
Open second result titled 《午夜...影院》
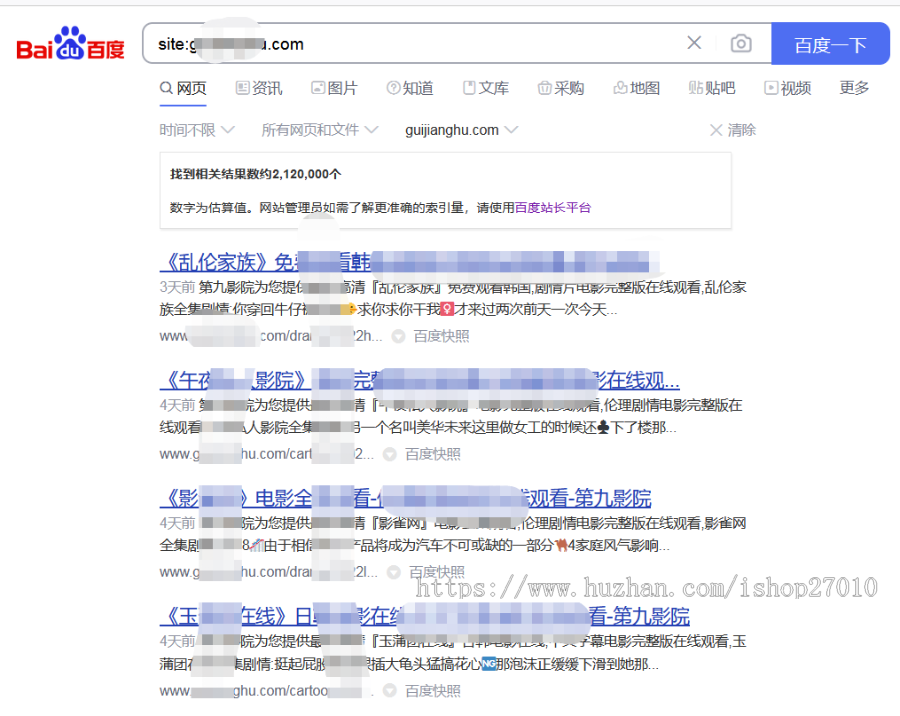click(420, 380)
